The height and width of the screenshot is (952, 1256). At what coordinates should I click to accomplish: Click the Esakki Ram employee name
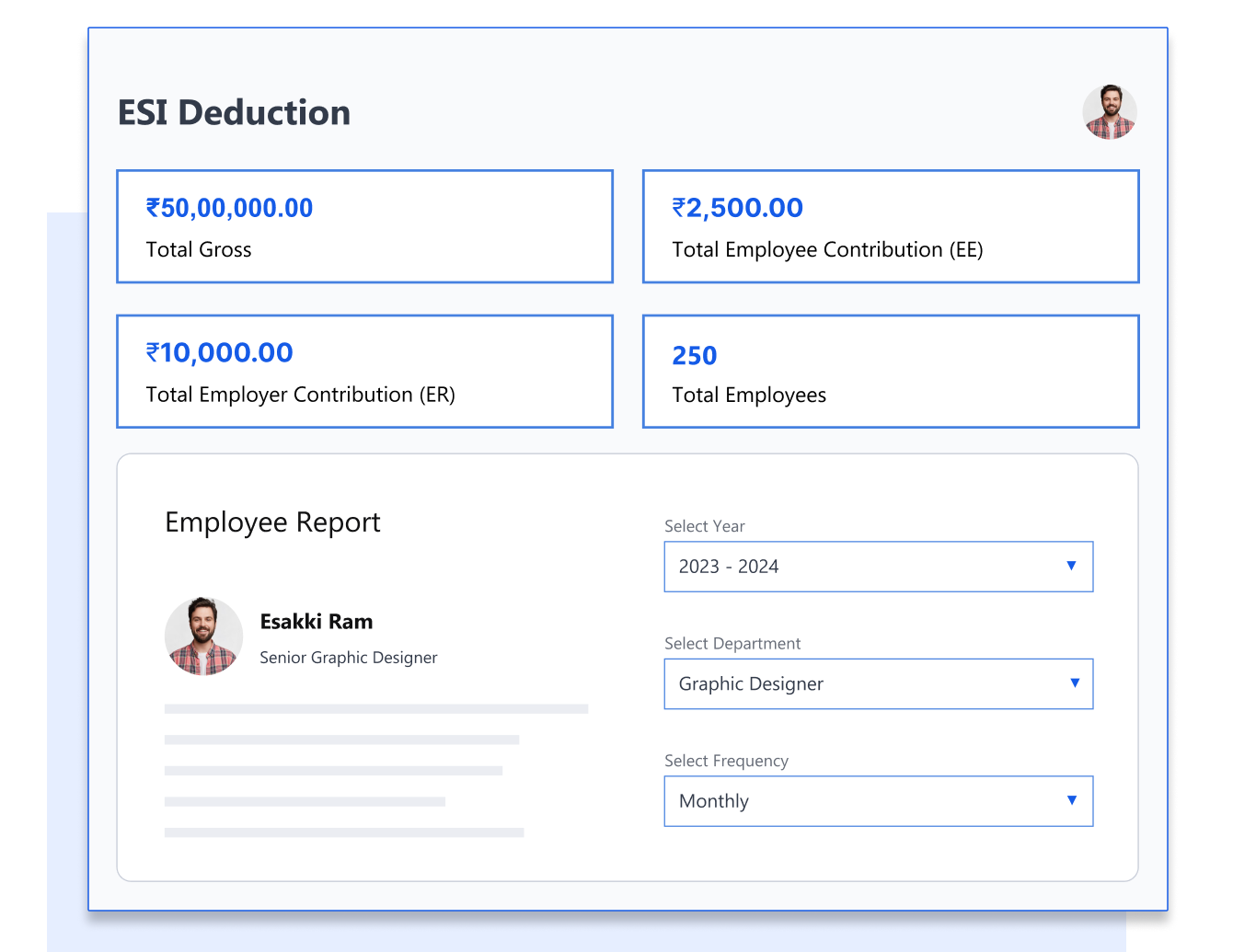pyautogui.click(x=317, y=622)
